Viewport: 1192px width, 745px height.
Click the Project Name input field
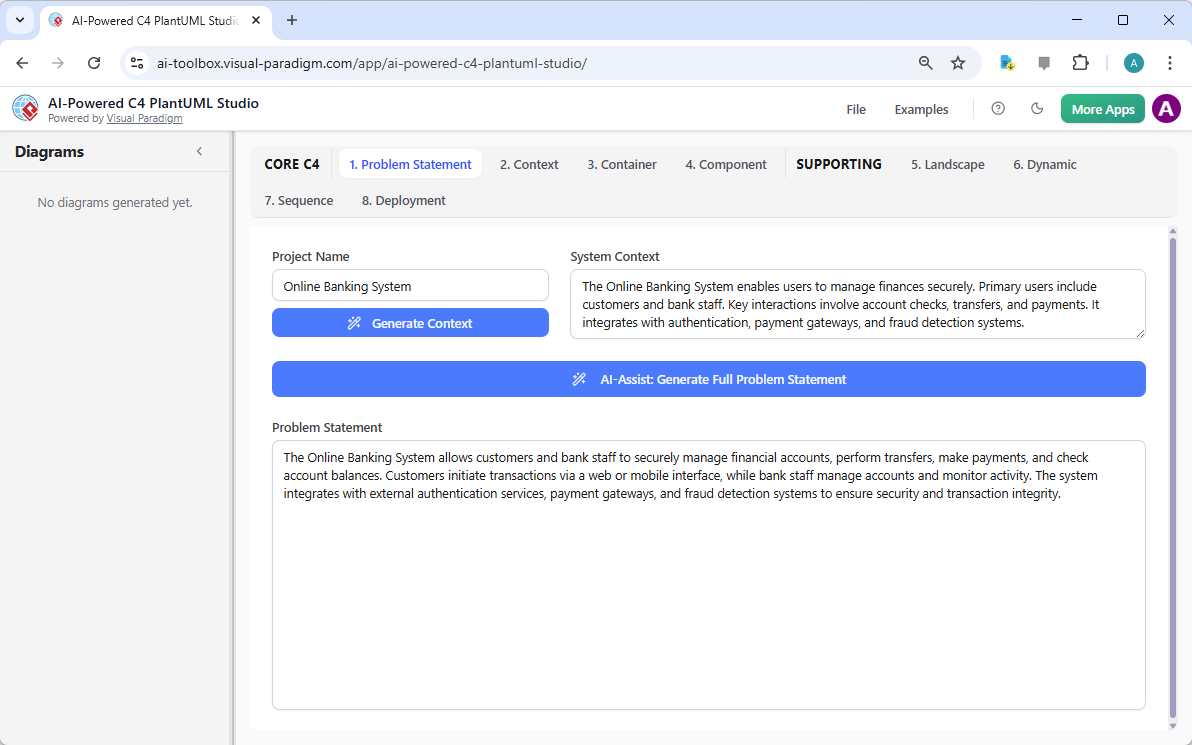pyautogui.click(x=410, y=285)
